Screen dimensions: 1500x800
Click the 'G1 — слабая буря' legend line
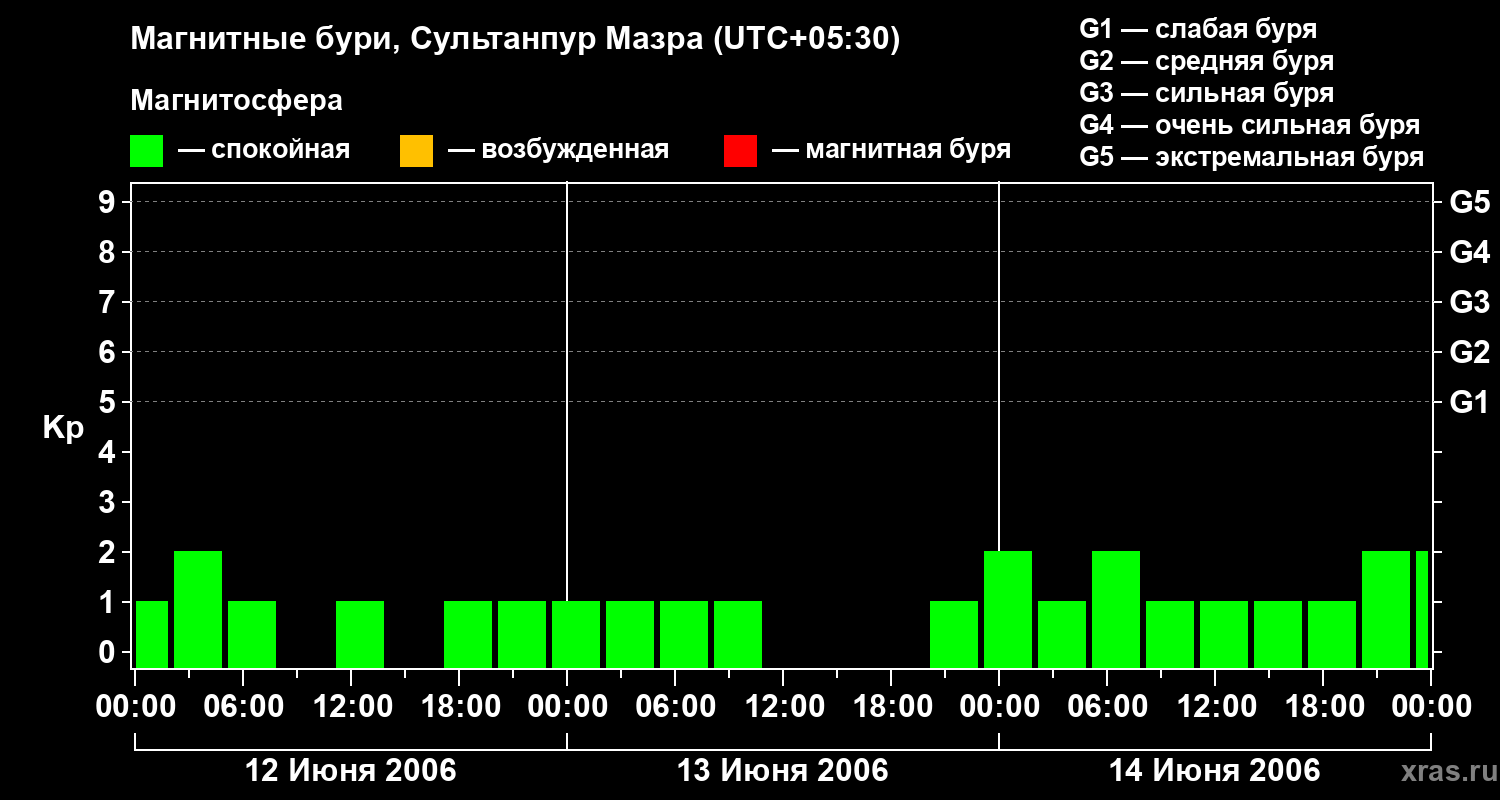(1198, 29)
